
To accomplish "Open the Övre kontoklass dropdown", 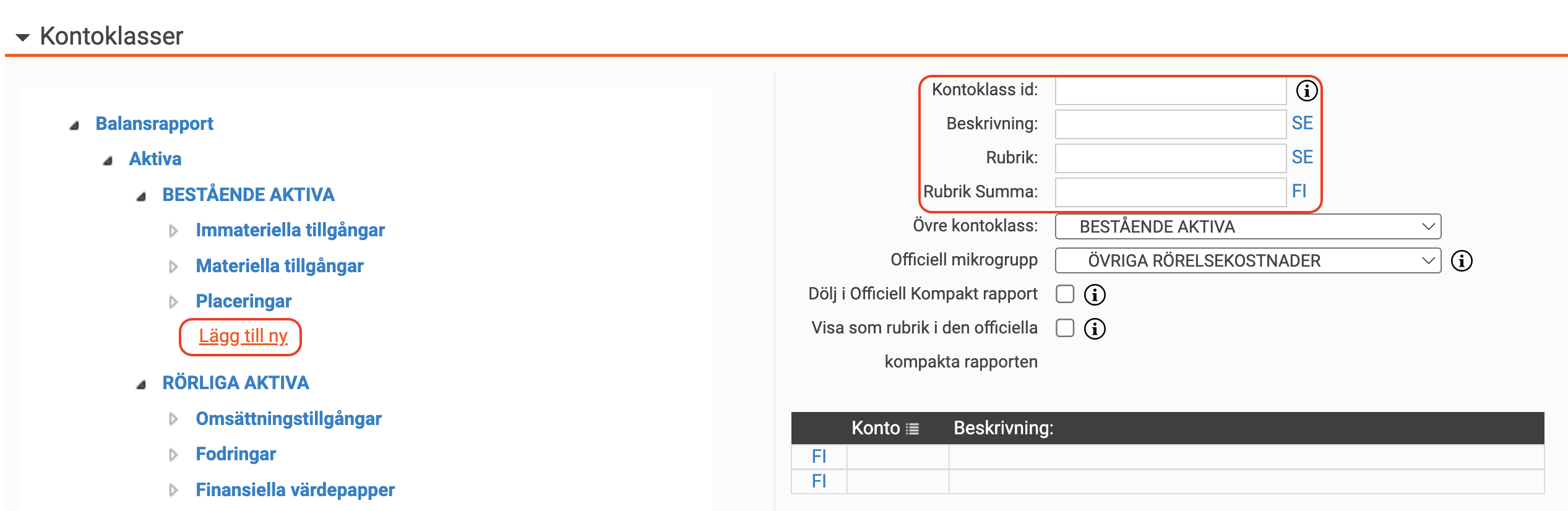I will coord(1247,226).
